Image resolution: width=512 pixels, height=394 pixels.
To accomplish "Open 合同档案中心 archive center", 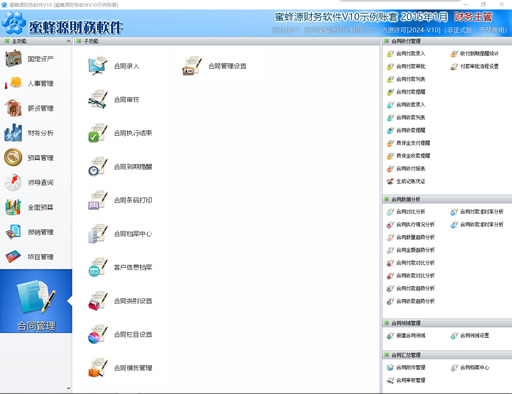I will (x=98, y=233).
